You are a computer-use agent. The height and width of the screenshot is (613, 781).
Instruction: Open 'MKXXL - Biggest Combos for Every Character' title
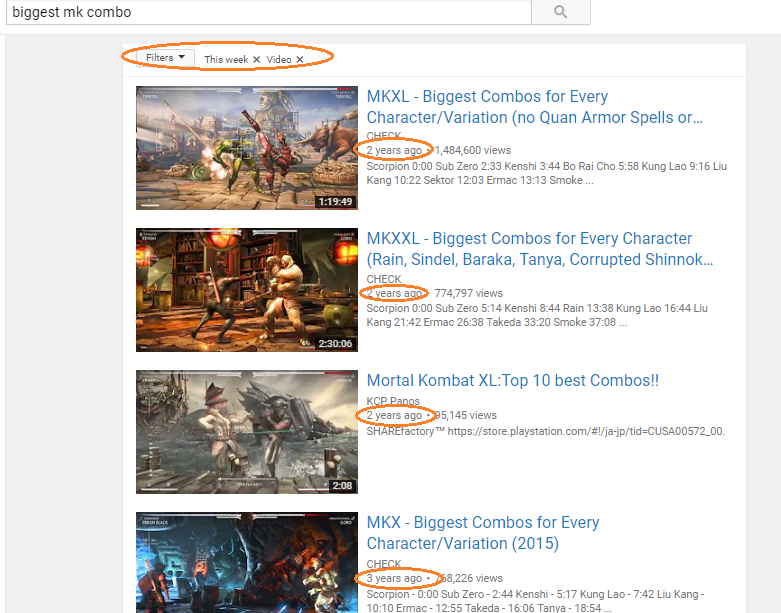pos(539,249)
